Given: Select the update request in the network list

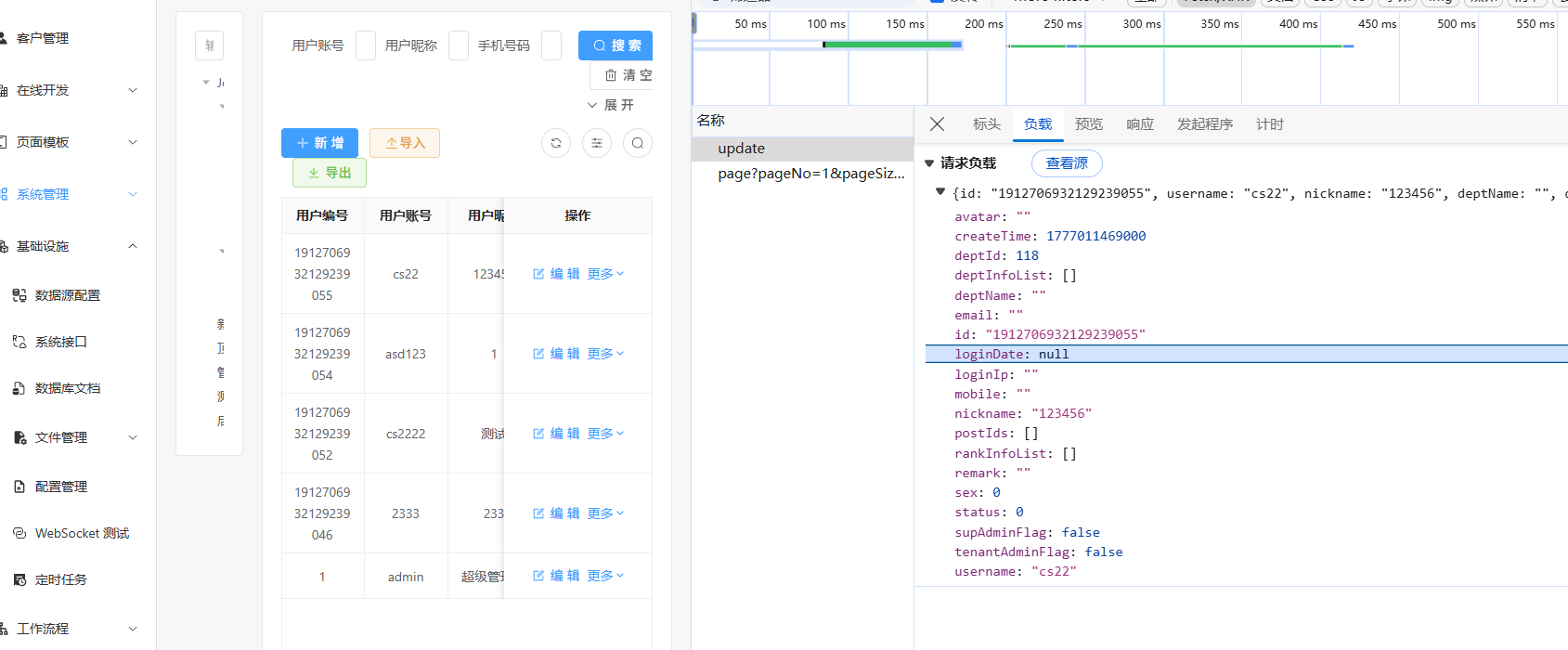Looking at the screenshot, I should tap(741, 149).
